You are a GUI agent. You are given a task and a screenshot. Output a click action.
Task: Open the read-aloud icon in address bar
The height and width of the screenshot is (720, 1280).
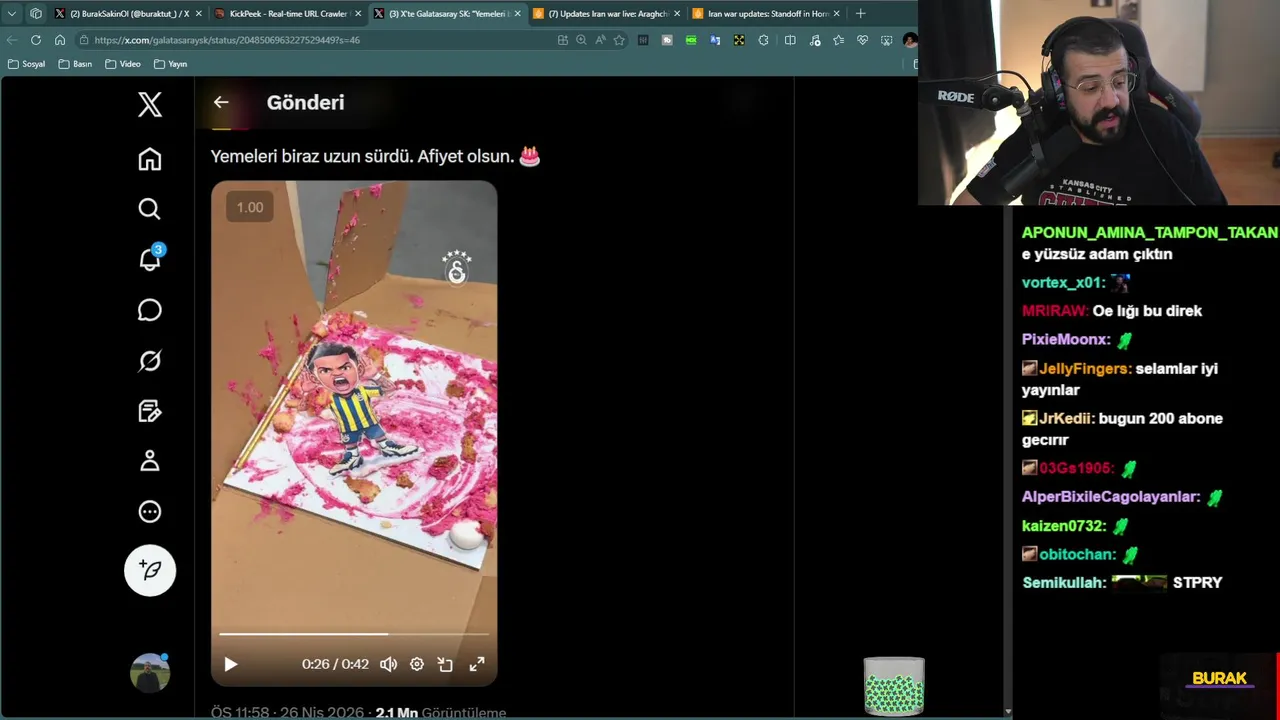pyautogui.click(x=600, y=40)
